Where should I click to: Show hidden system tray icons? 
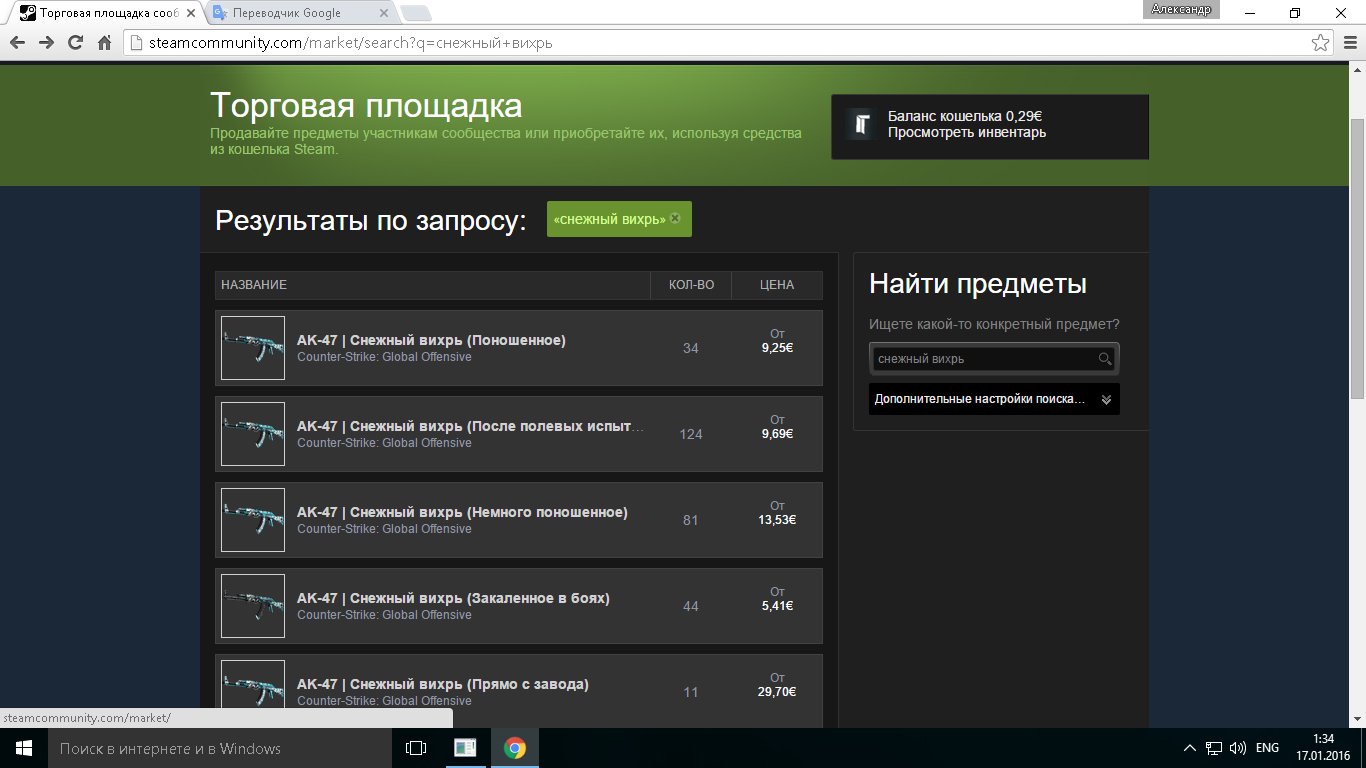pyautogui.click(x=1190, y=748)
